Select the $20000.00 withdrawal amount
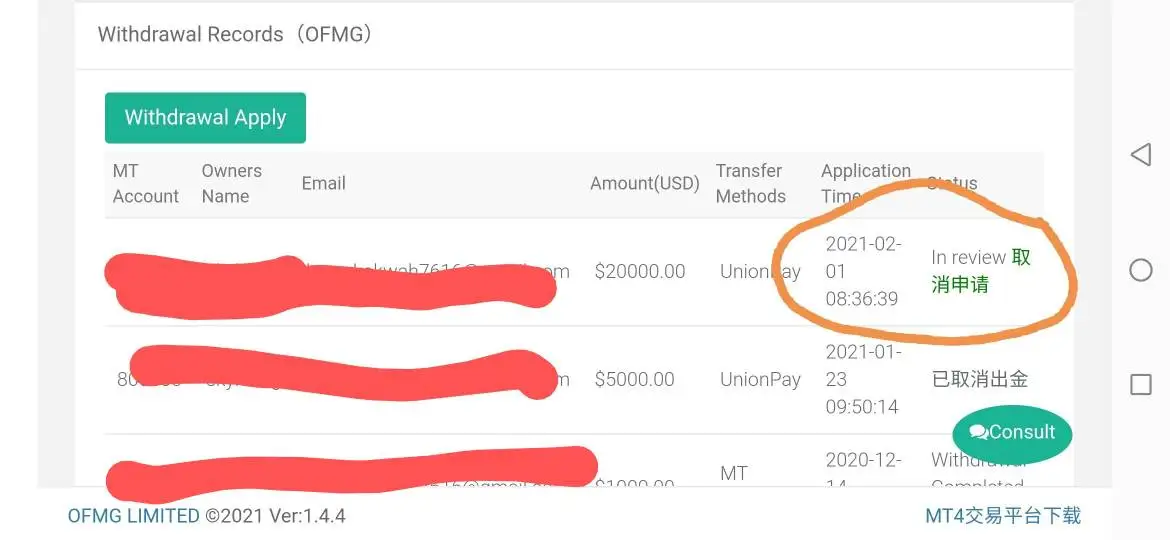 point(640,271)
